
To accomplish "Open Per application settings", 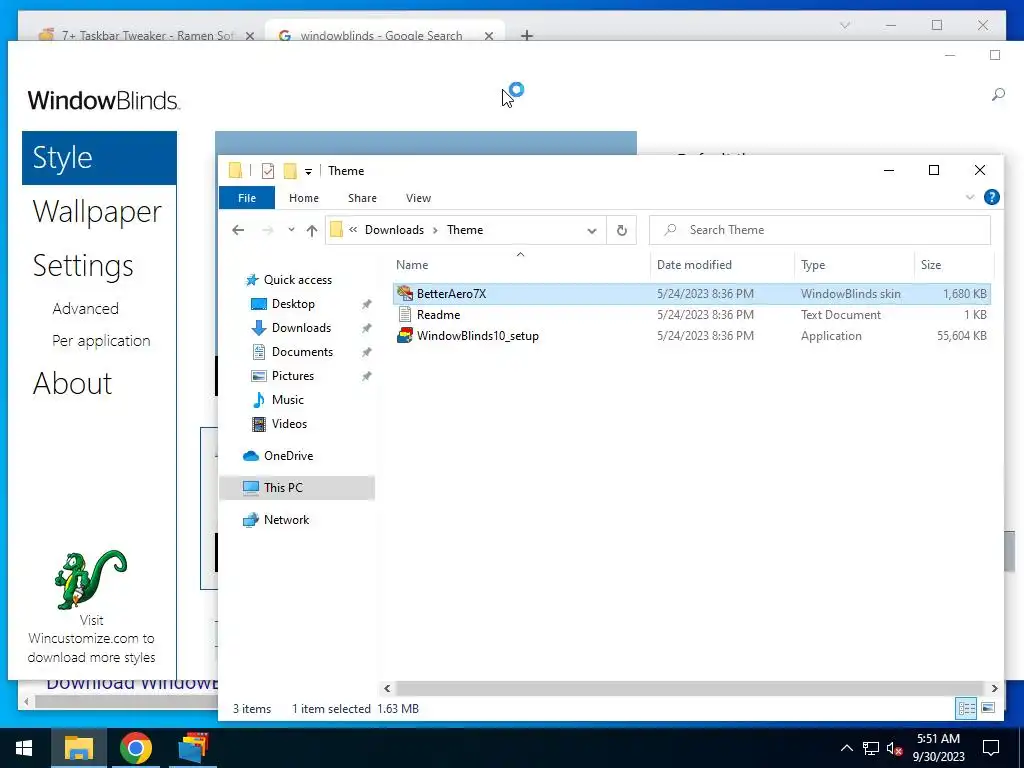I will (x=101, y=341).
